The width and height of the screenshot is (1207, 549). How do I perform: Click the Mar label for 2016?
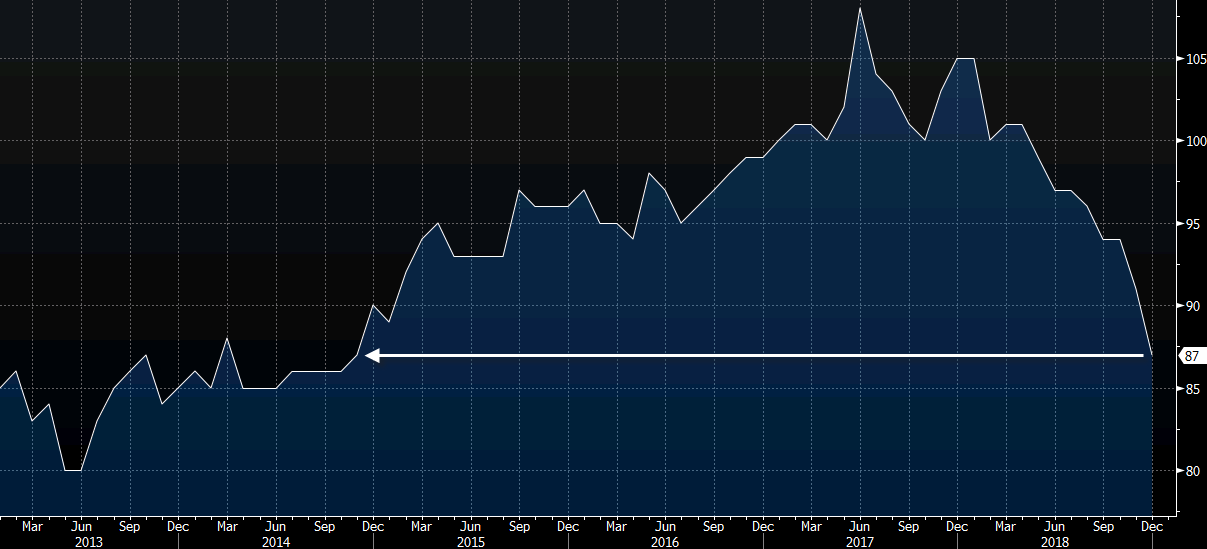tap(617, 526)
